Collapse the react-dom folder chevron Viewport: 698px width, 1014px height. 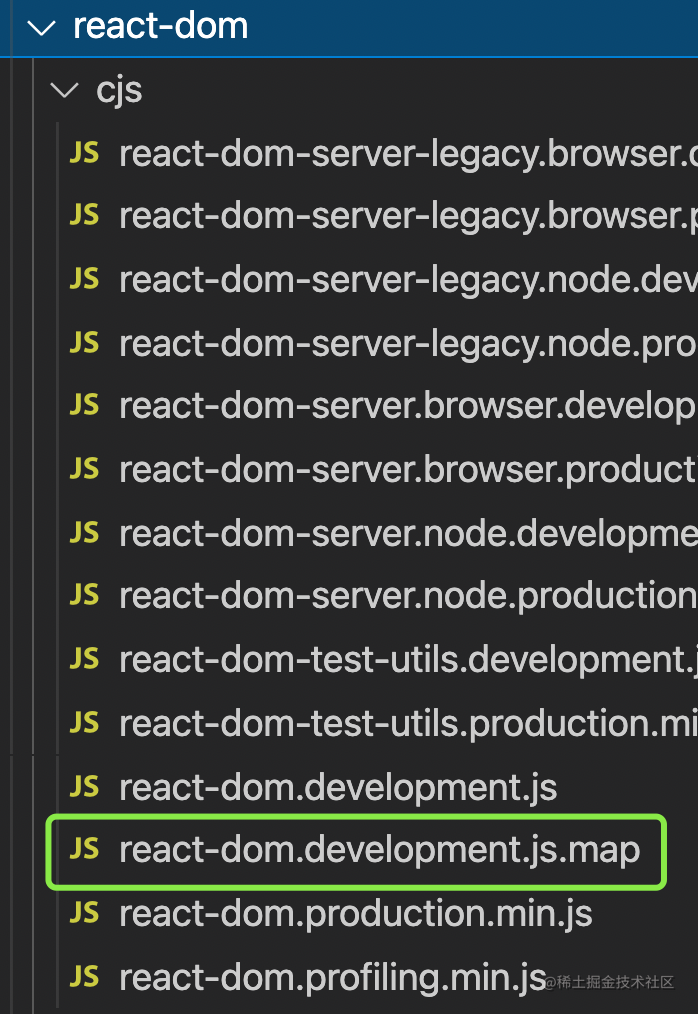(x=41, y=27)
